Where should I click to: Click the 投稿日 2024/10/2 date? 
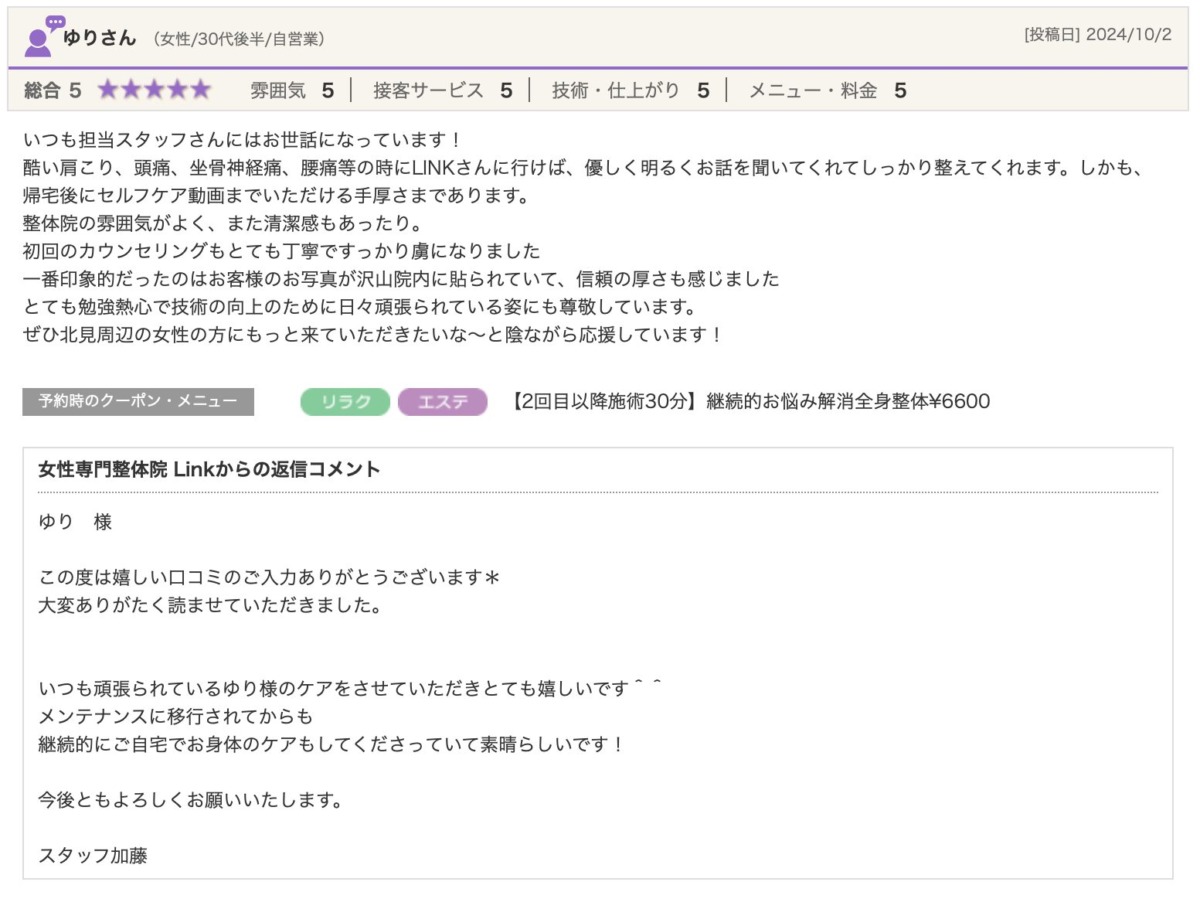pyautogui.click(x=1098, y=34)
